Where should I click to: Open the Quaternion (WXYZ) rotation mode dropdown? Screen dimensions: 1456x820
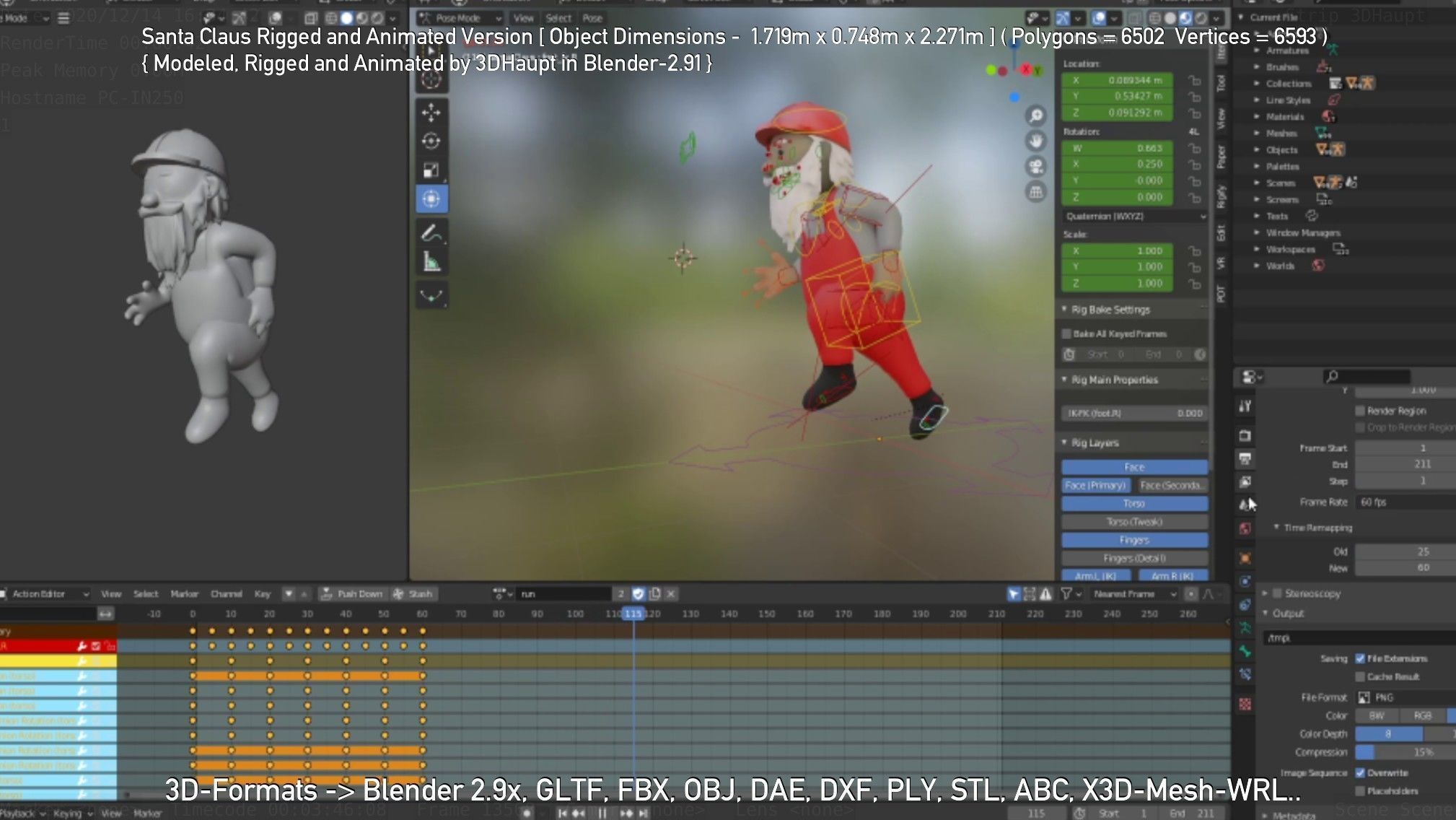pos(1135,216)
